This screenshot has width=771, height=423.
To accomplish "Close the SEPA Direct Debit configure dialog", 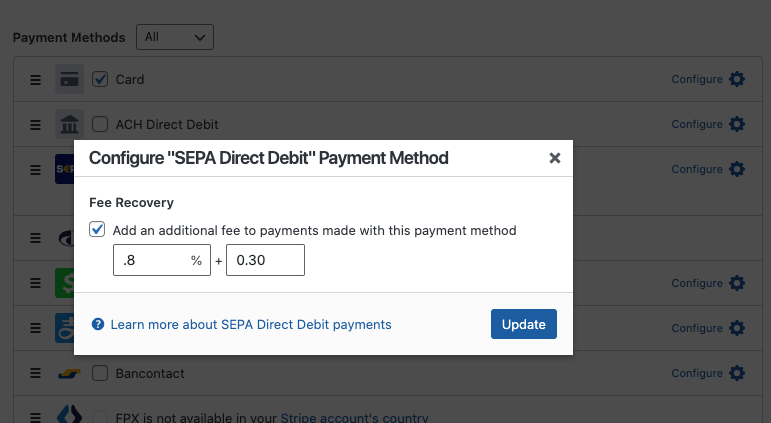I will coord(555,158).
